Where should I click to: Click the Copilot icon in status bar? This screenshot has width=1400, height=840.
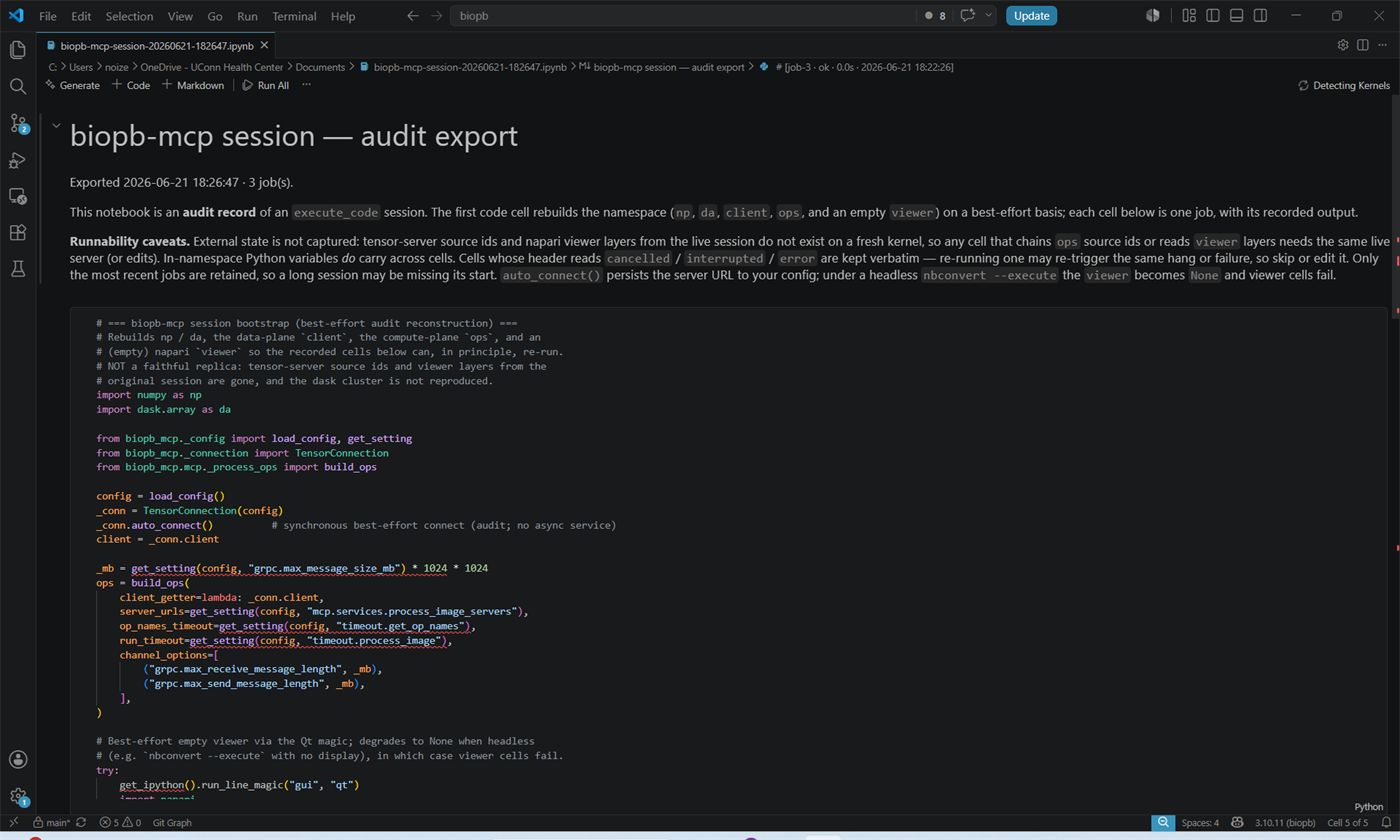[x=1236, y=823]
